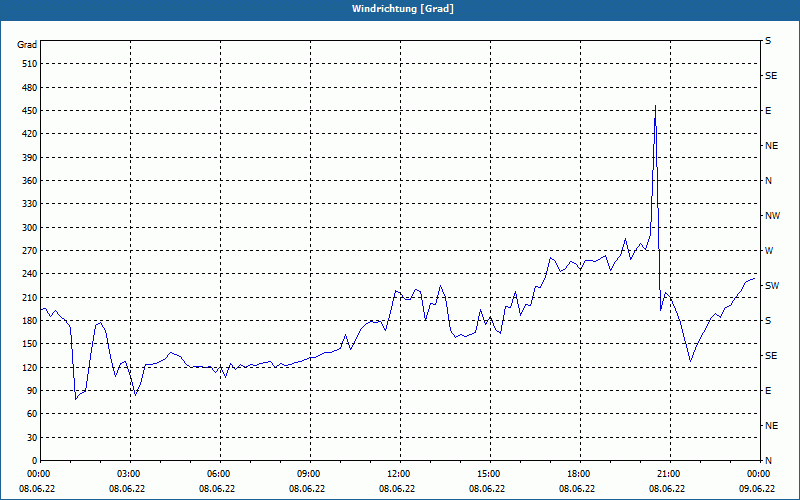Click the 150 degree axis label
This screenshot has height=500, width=800.
[x=30, y=344]
